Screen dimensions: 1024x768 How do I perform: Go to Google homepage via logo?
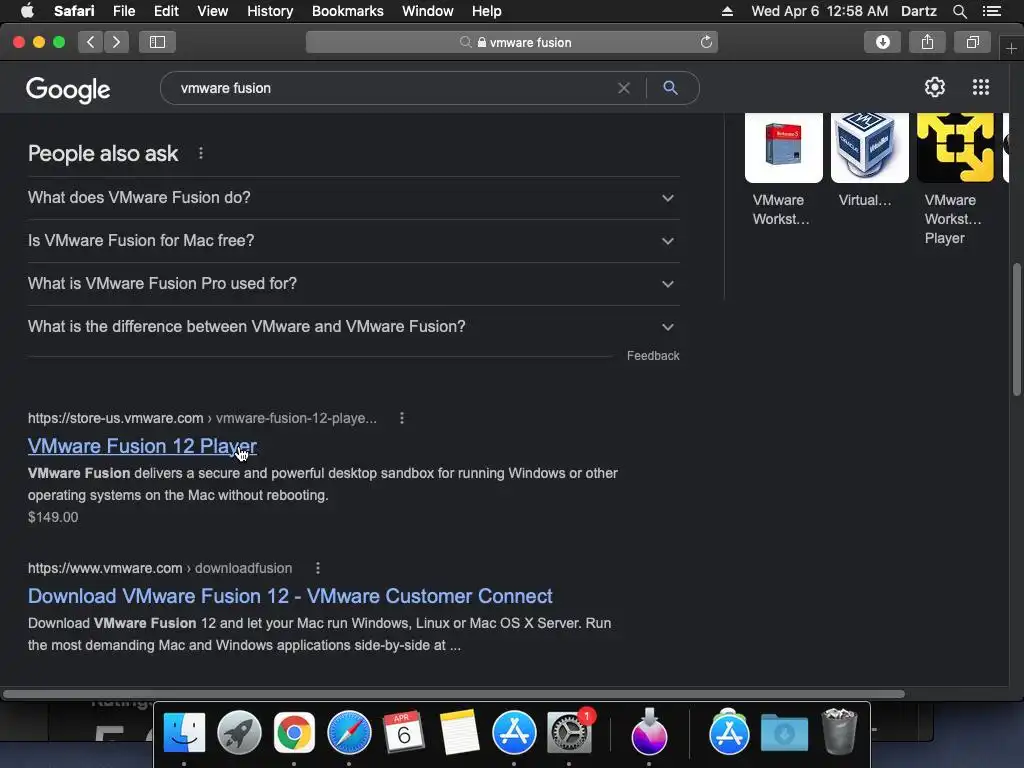coord(68,89)
